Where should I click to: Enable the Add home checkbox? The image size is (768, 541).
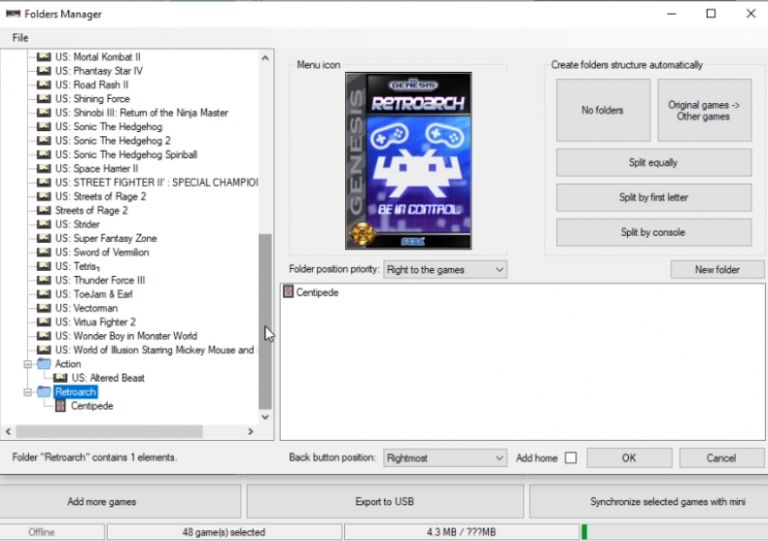click(x=571, y=458)
